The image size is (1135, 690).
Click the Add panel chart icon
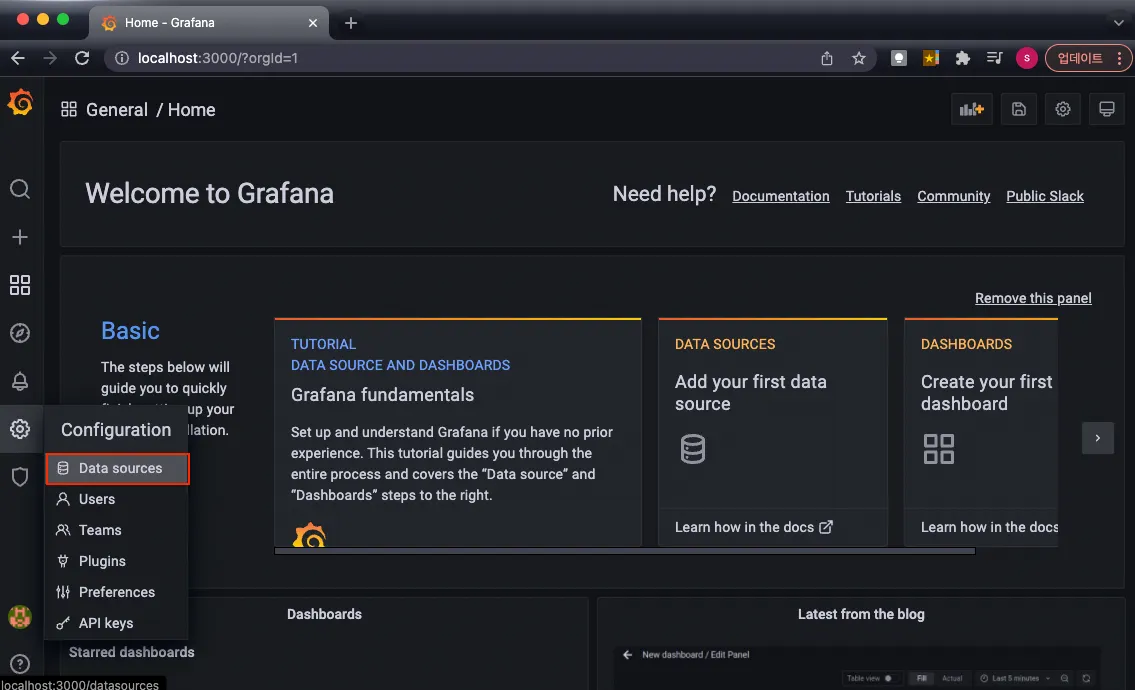(971, 109)
